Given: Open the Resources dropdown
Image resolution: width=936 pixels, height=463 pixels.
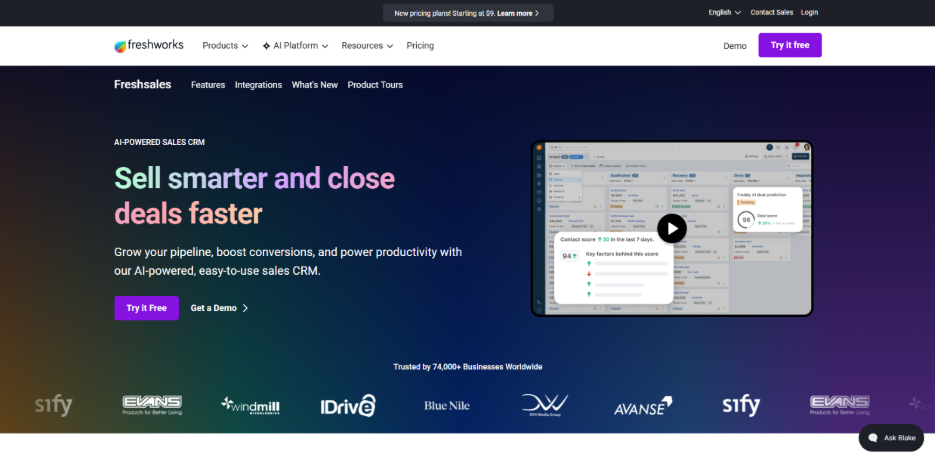Looking at the screenshot, I should click(367, 46).
